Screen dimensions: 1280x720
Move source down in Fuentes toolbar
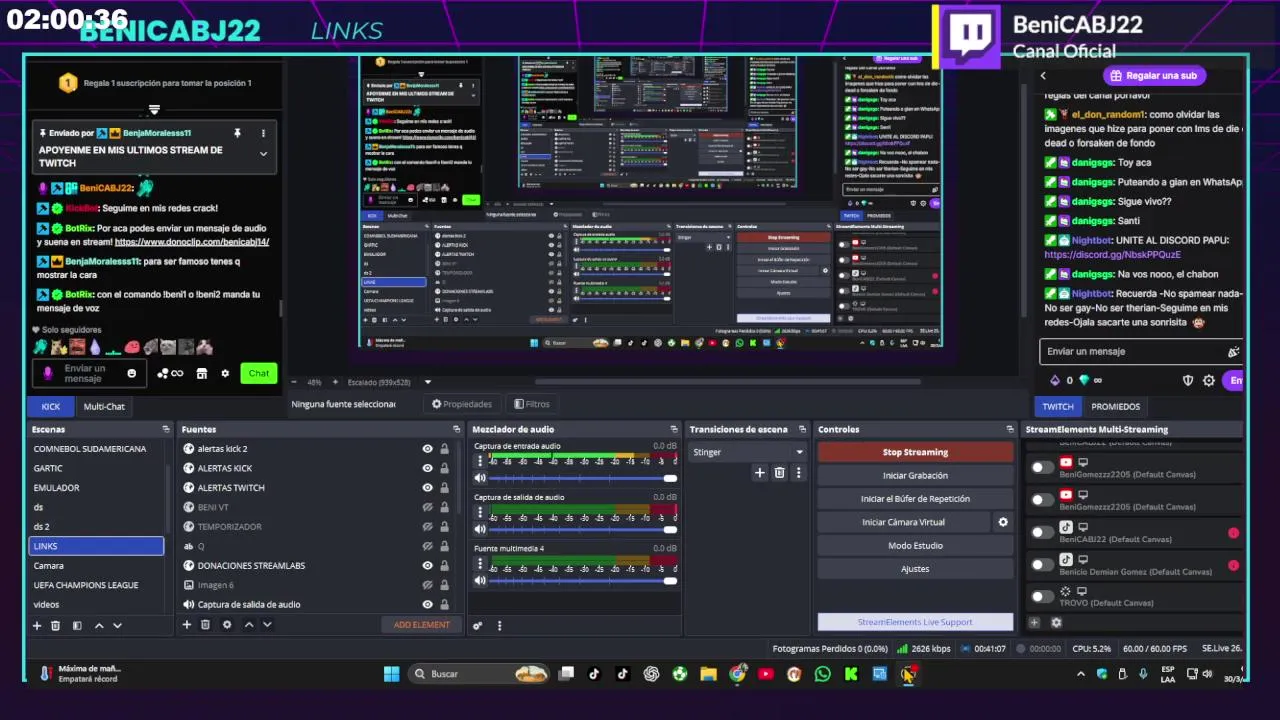pos(267,625)
